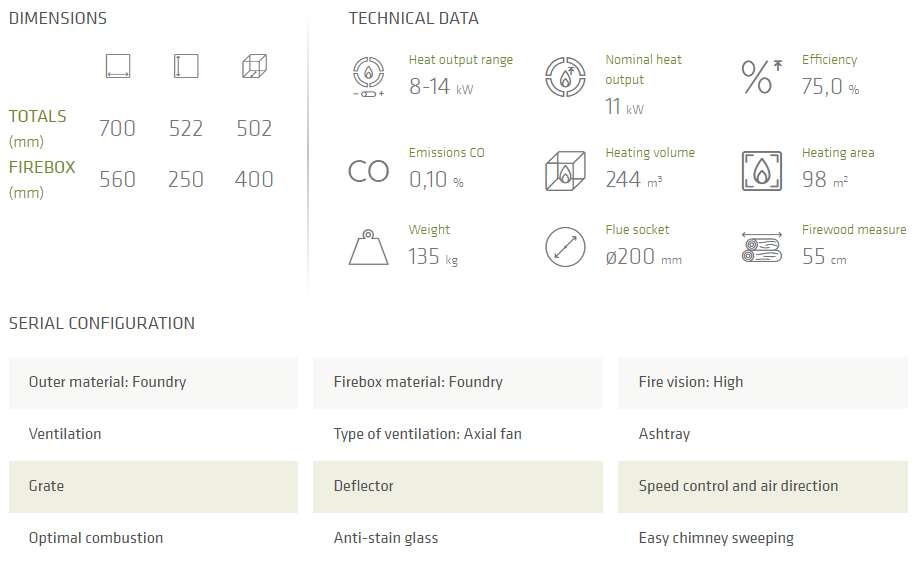The height and width of the screenshot is (564, 917).
Task: Click the flue socket diameter icon
Action: [565, 247]
